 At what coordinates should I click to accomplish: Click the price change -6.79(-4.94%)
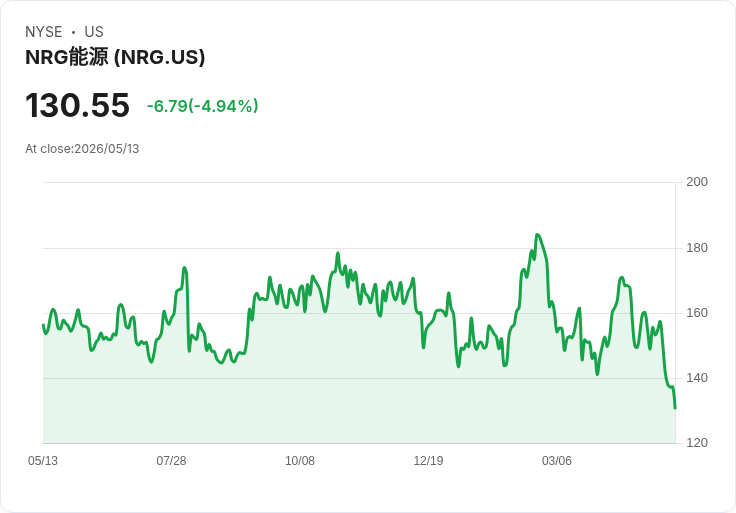203,106
